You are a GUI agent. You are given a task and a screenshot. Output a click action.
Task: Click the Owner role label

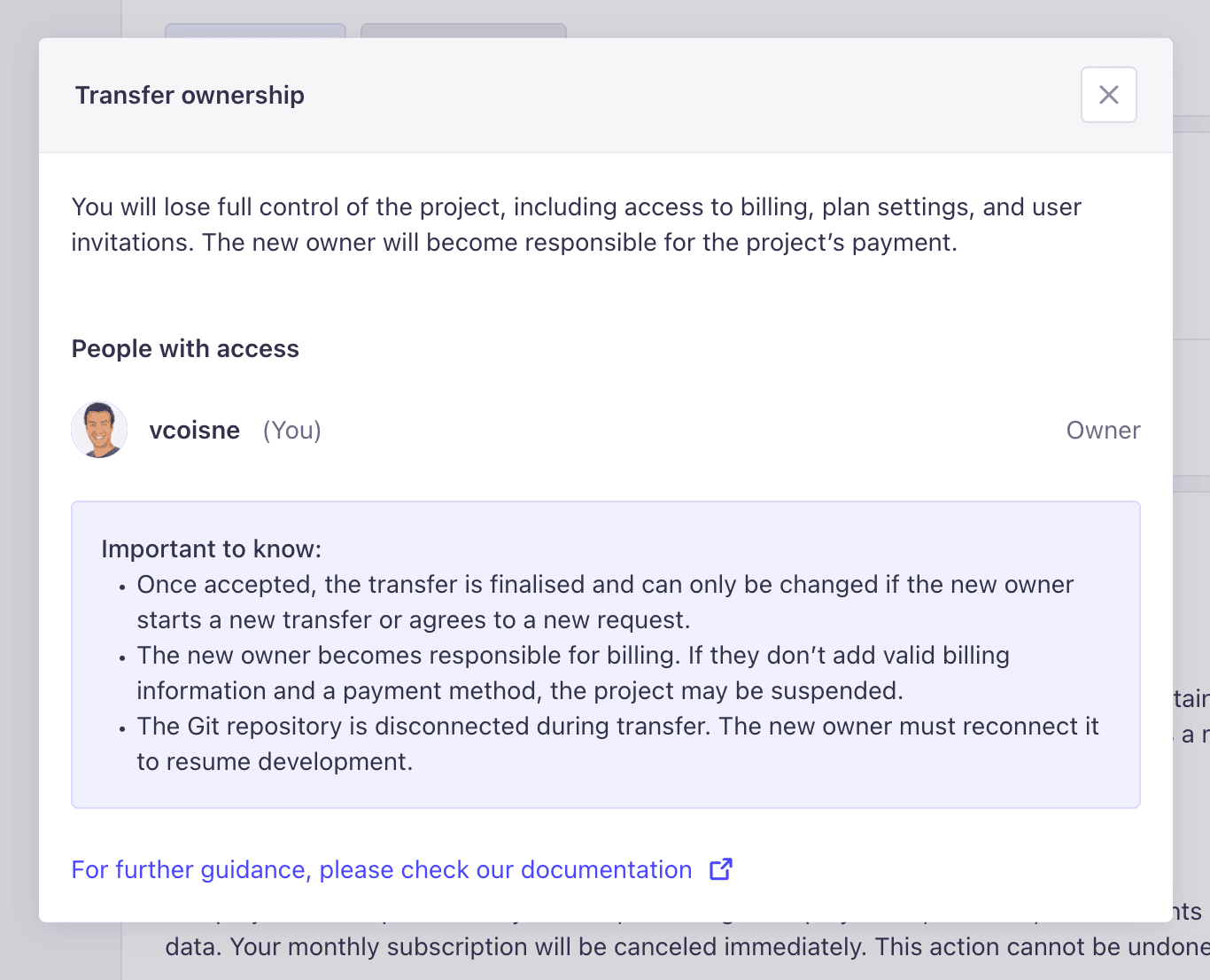coord(1103,431)
